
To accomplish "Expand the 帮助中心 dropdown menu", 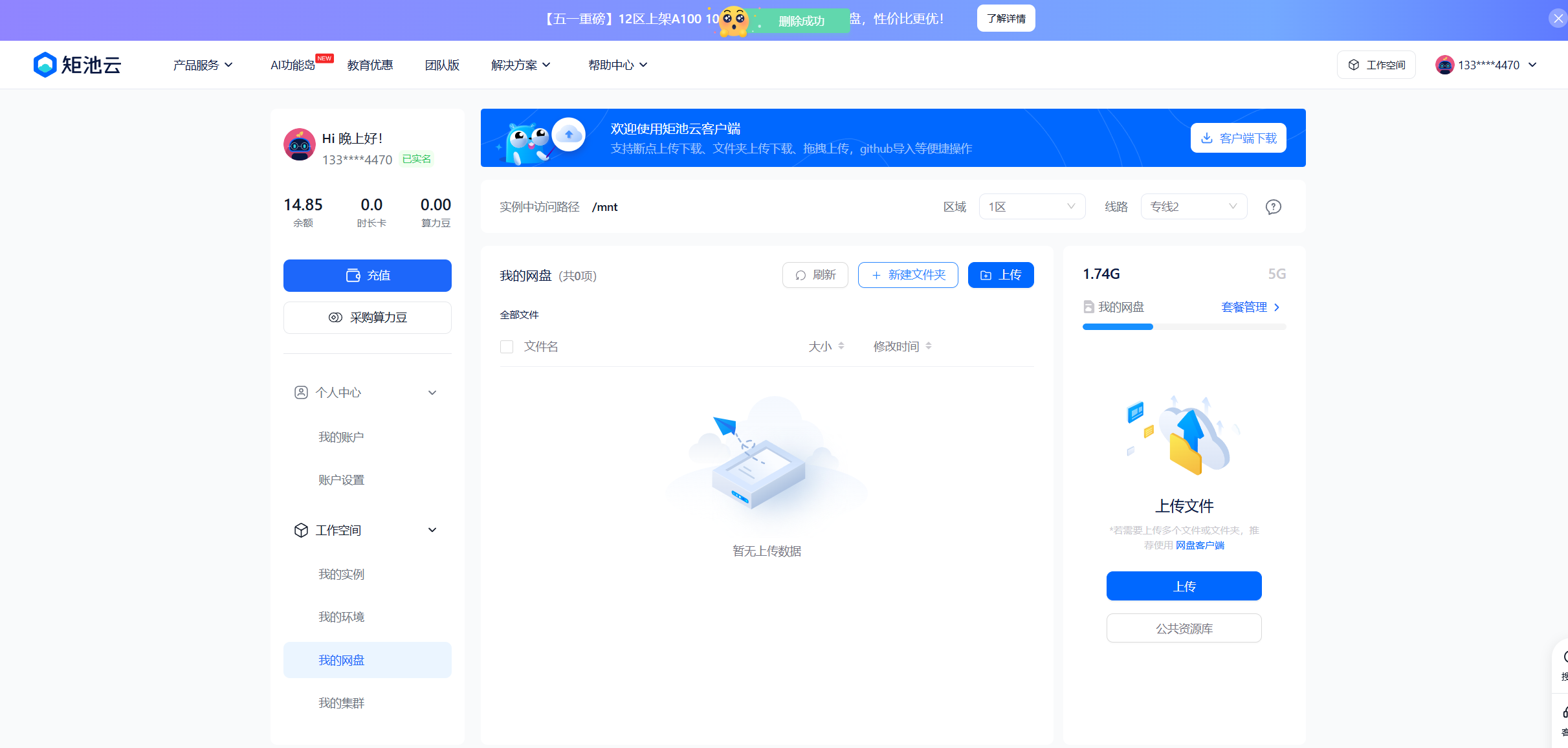I will [x=618, y=65].
